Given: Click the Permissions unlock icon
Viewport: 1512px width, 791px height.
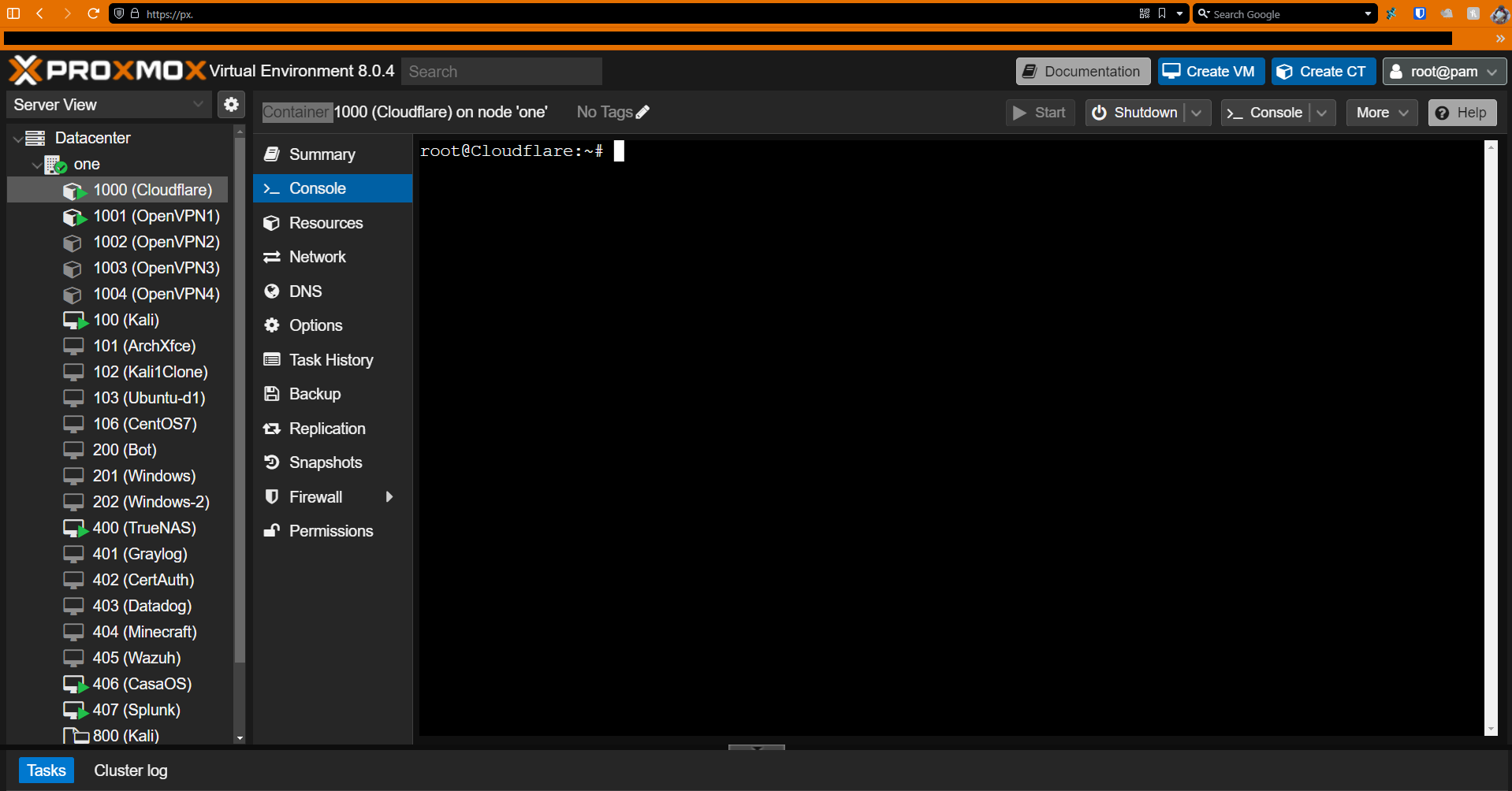Looking at the screenshot, I should coord(272,531).
